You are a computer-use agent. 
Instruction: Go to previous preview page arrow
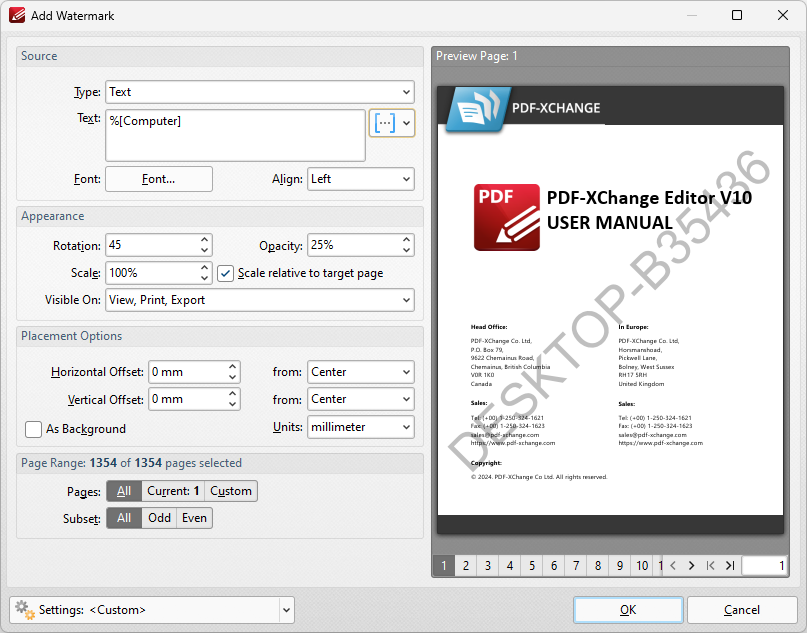[x=673, y=566]
